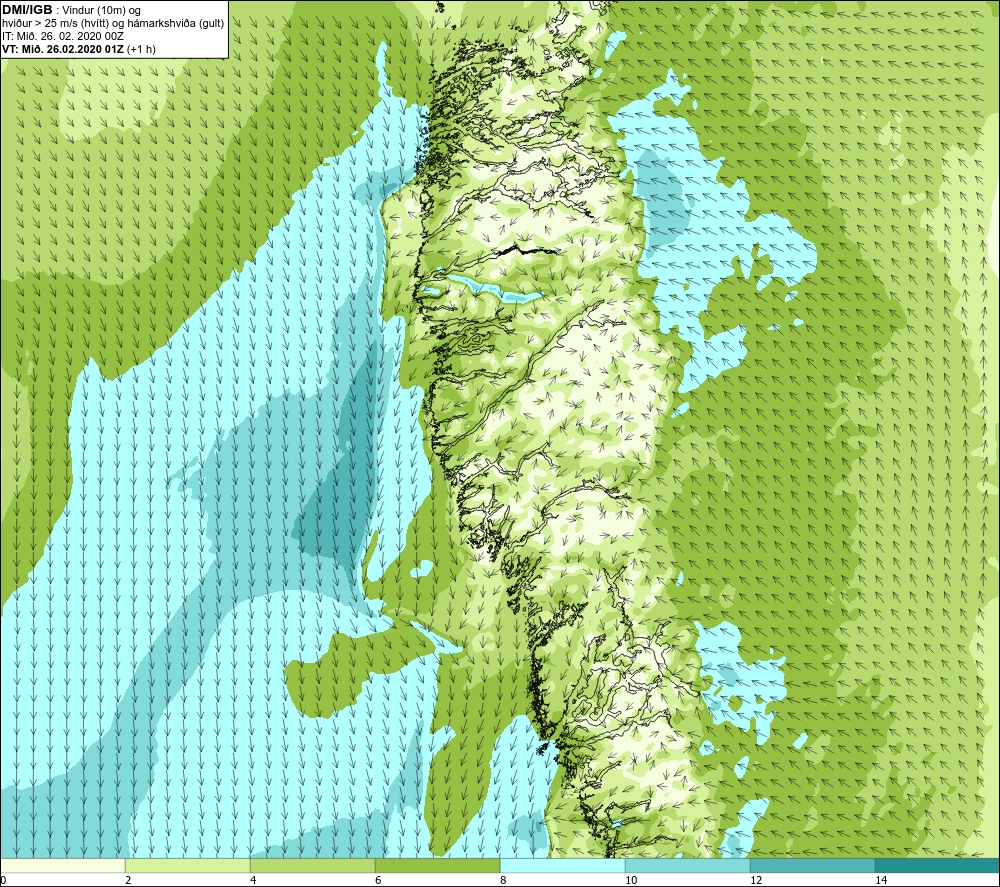Click the 12–14 m/s teal legend swatch

tap(812, 866)
